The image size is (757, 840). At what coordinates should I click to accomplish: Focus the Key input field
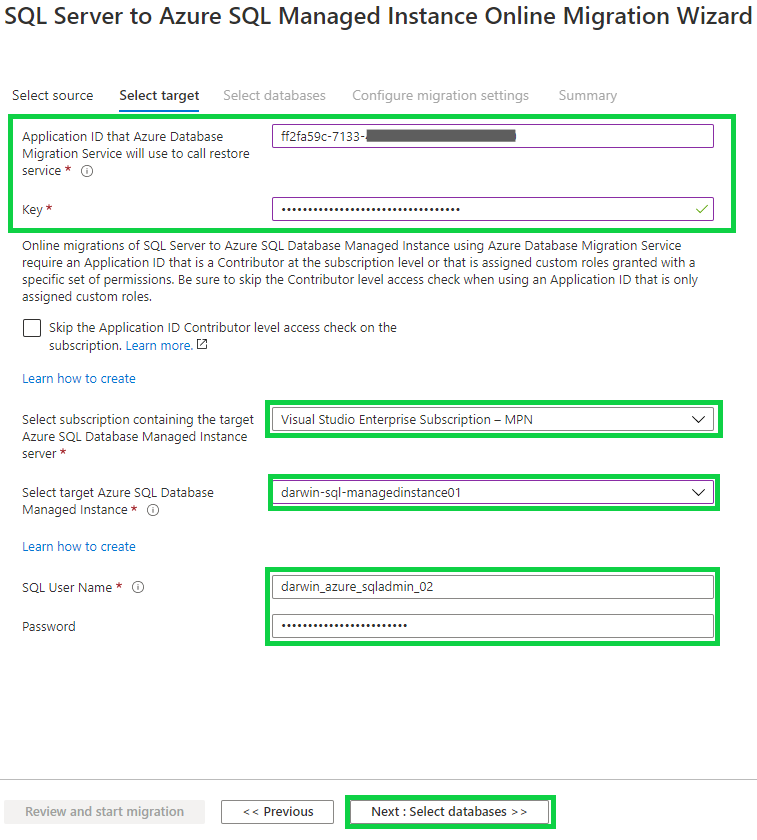click(x=493, y=209)
